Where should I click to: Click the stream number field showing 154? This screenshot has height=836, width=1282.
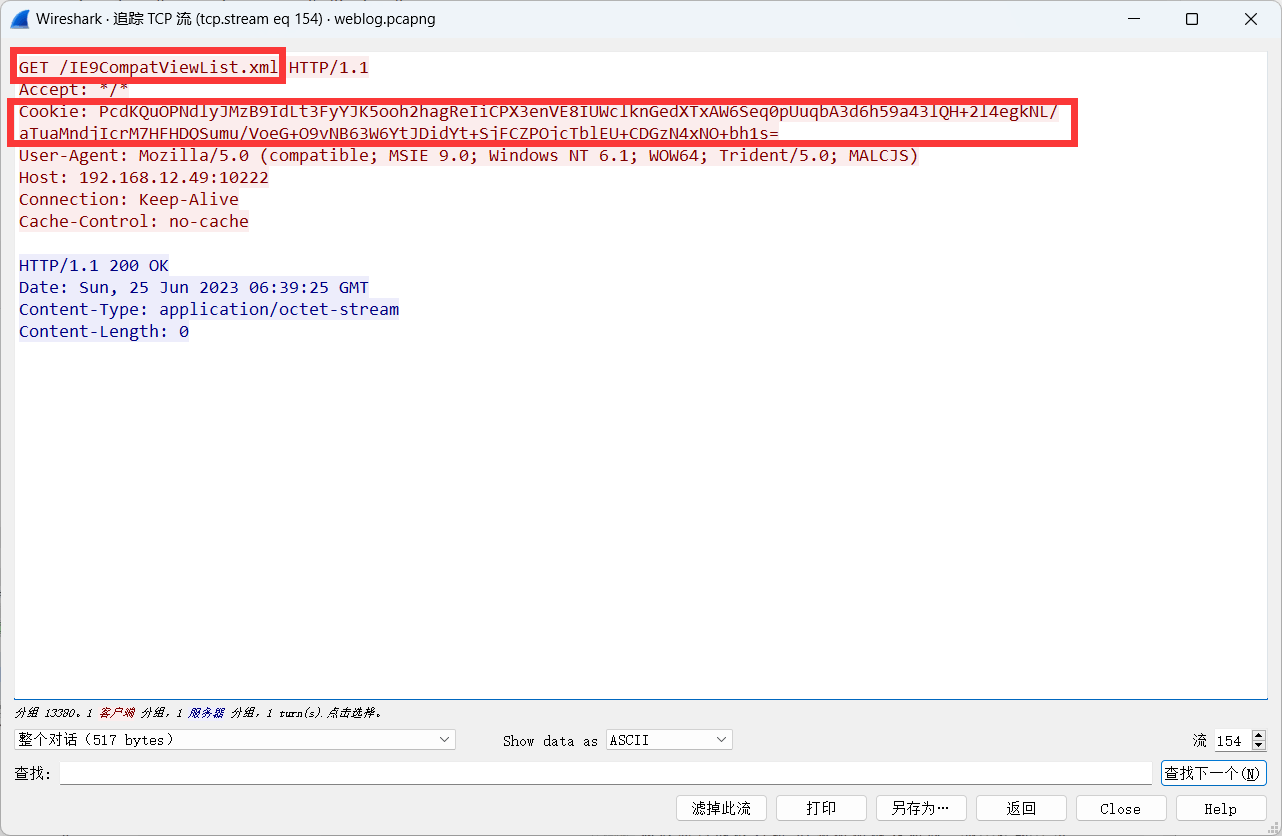click(1230, 741)
